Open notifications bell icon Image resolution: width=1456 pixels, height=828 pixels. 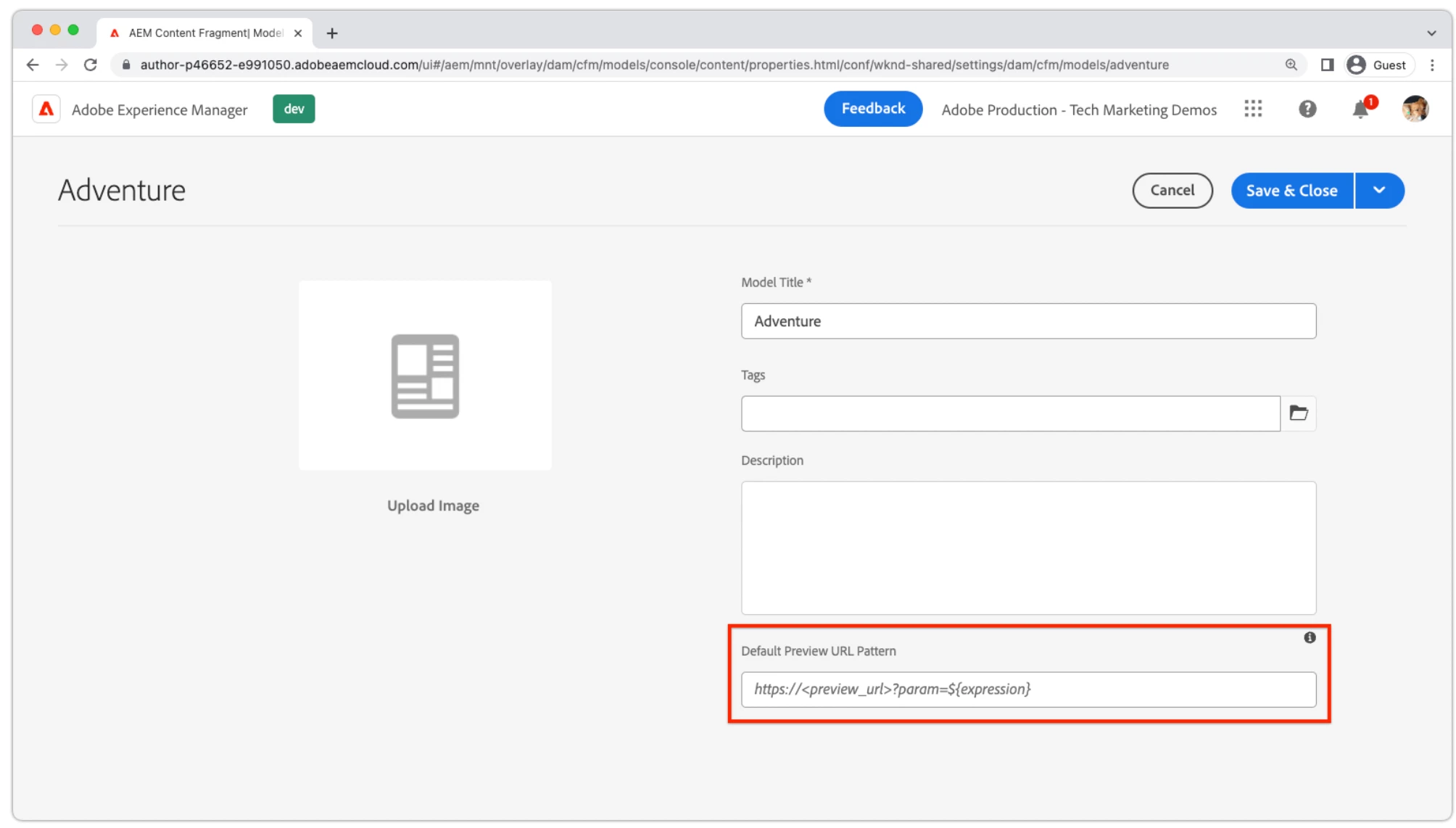click(x=1360, y=109)
